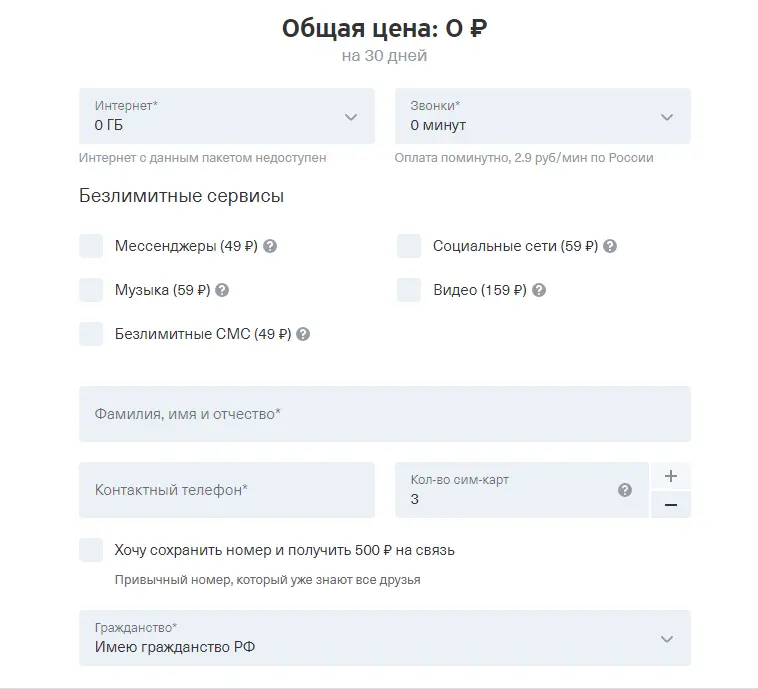
Task: Focus the Фамилия, имя и отчество field
Action: tap(385, 414)
